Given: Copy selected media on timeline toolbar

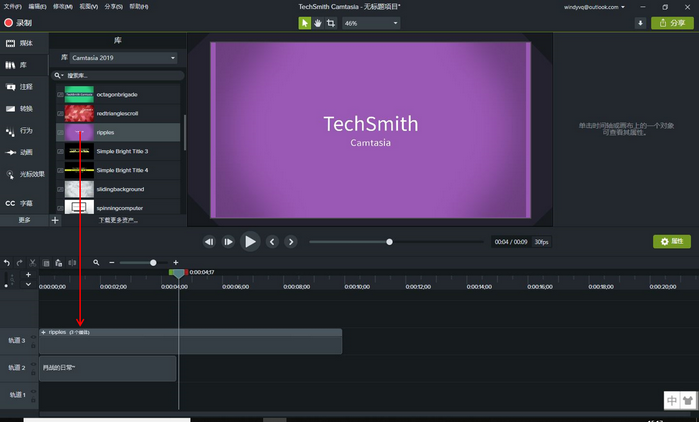Looking at the screenshot, I should click(46, 263).
